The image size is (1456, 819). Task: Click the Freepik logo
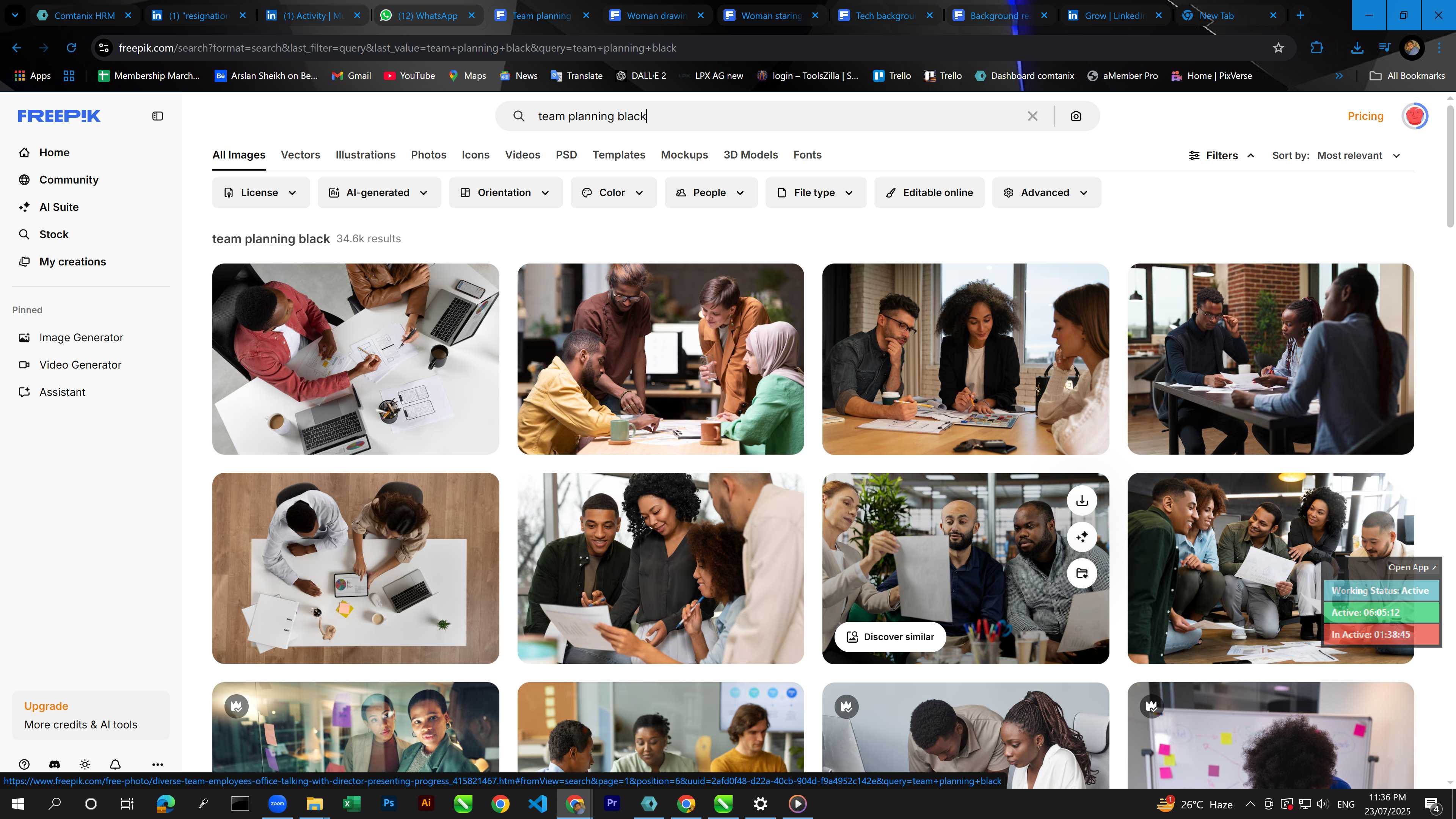(59, 116)
